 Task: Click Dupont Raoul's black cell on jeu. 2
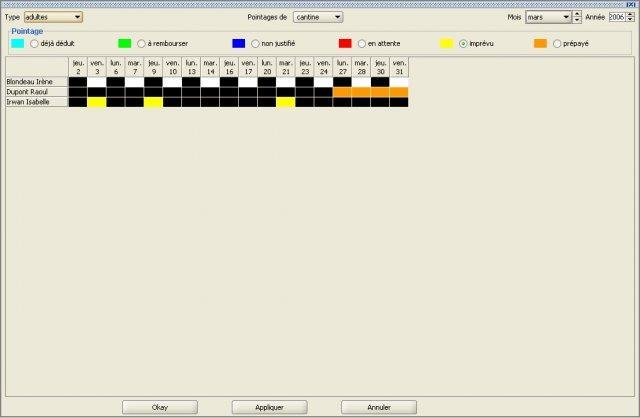[x=78, y=92]
